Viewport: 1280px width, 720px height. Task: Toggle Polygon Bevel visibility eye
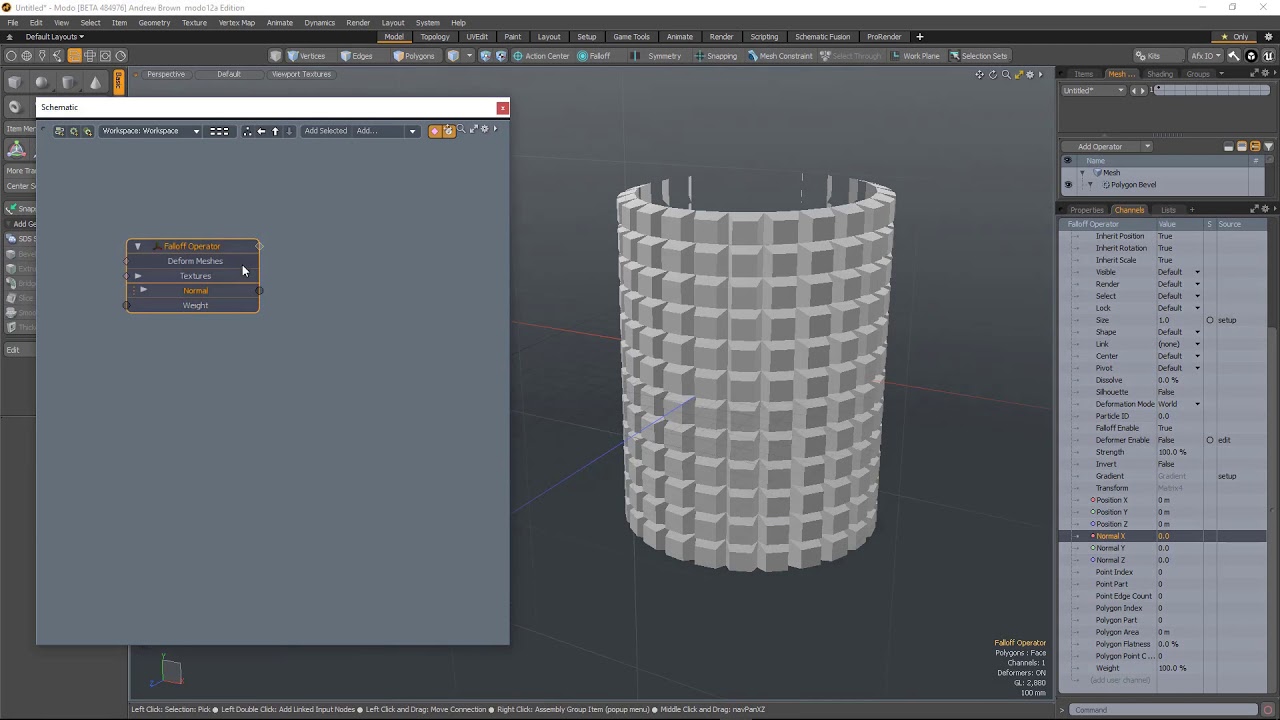1067,185
